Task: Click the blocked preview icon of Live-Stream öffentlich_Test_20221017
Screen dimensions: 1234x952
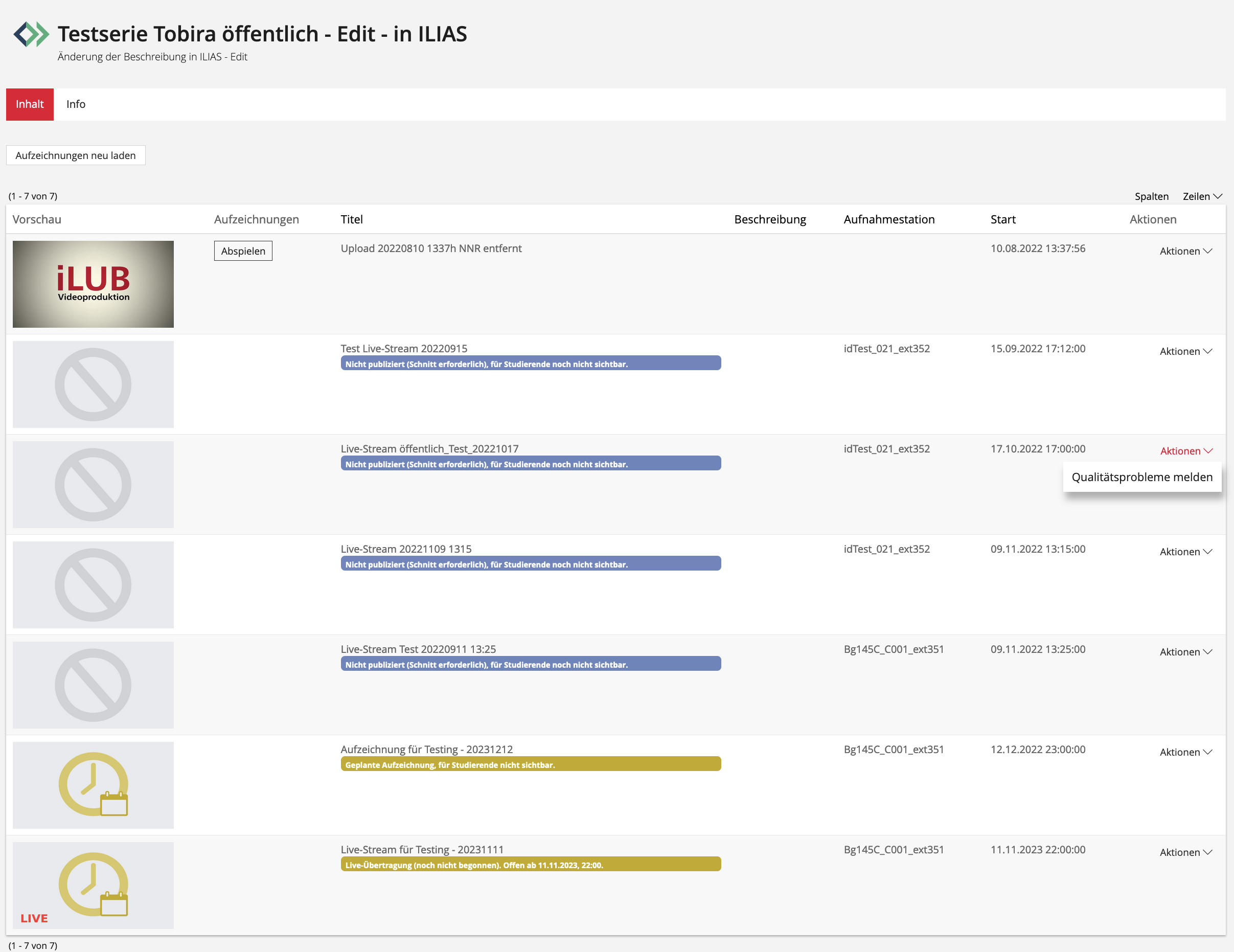Action: pyautogui.click(x=93, y=484)
